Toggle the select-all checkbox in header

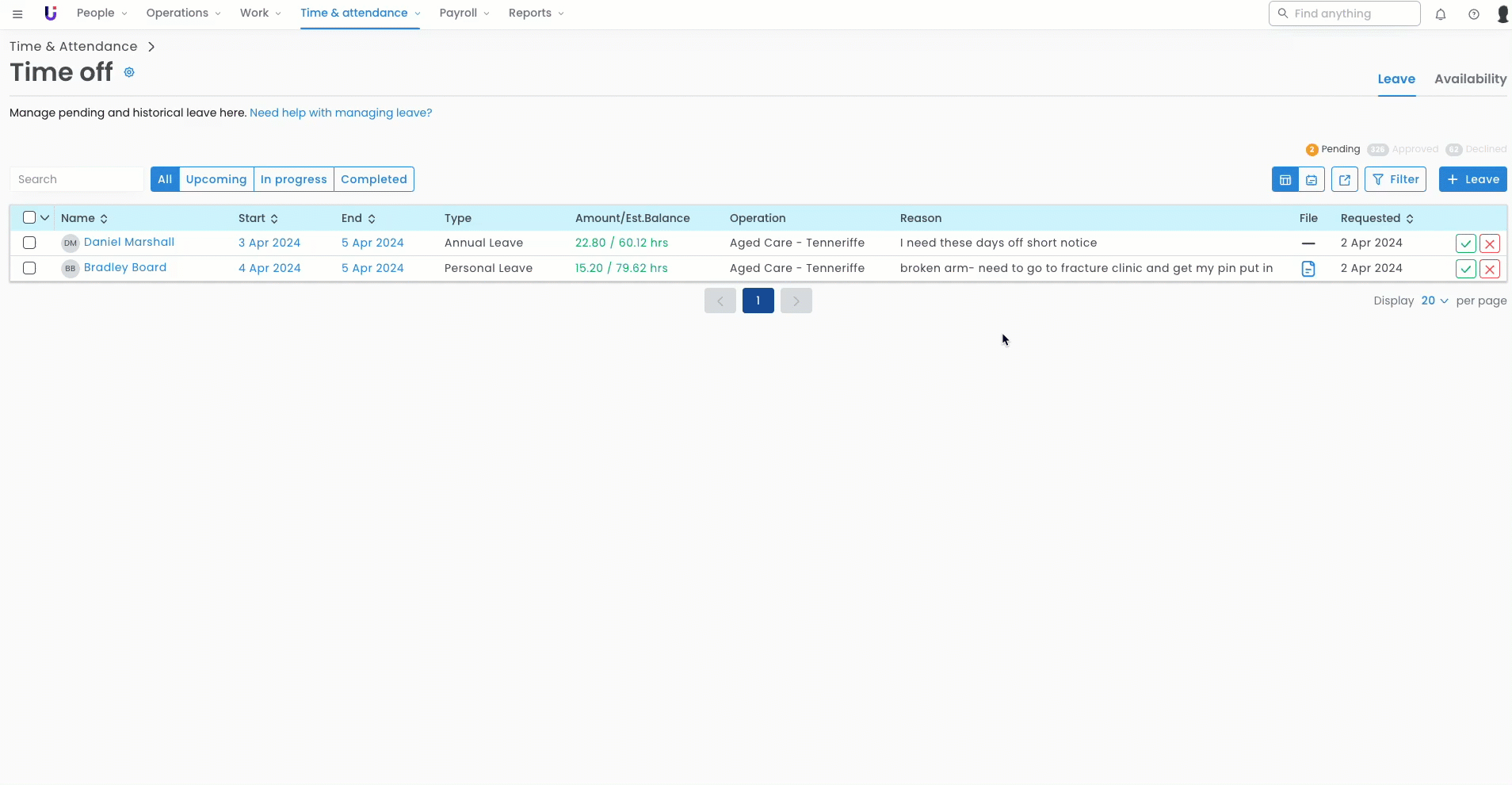[x=29, y=218]
